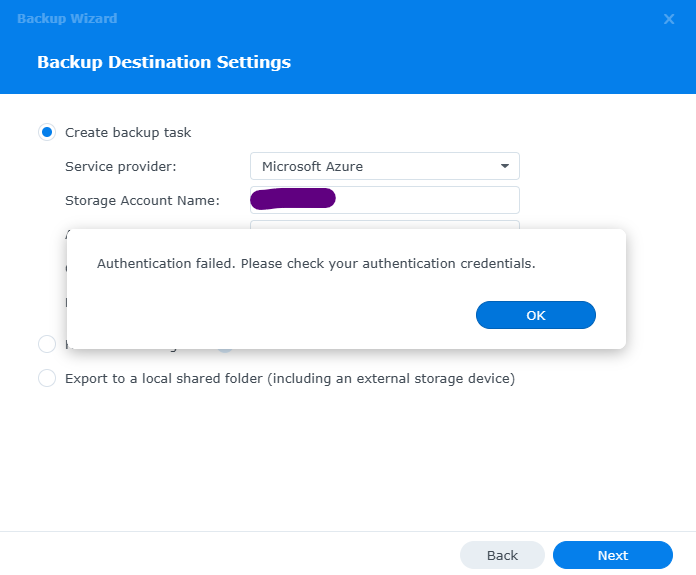Click the Export to a local shared folder label
This screenshot has width=696, height=575.
tap(289, 379)
